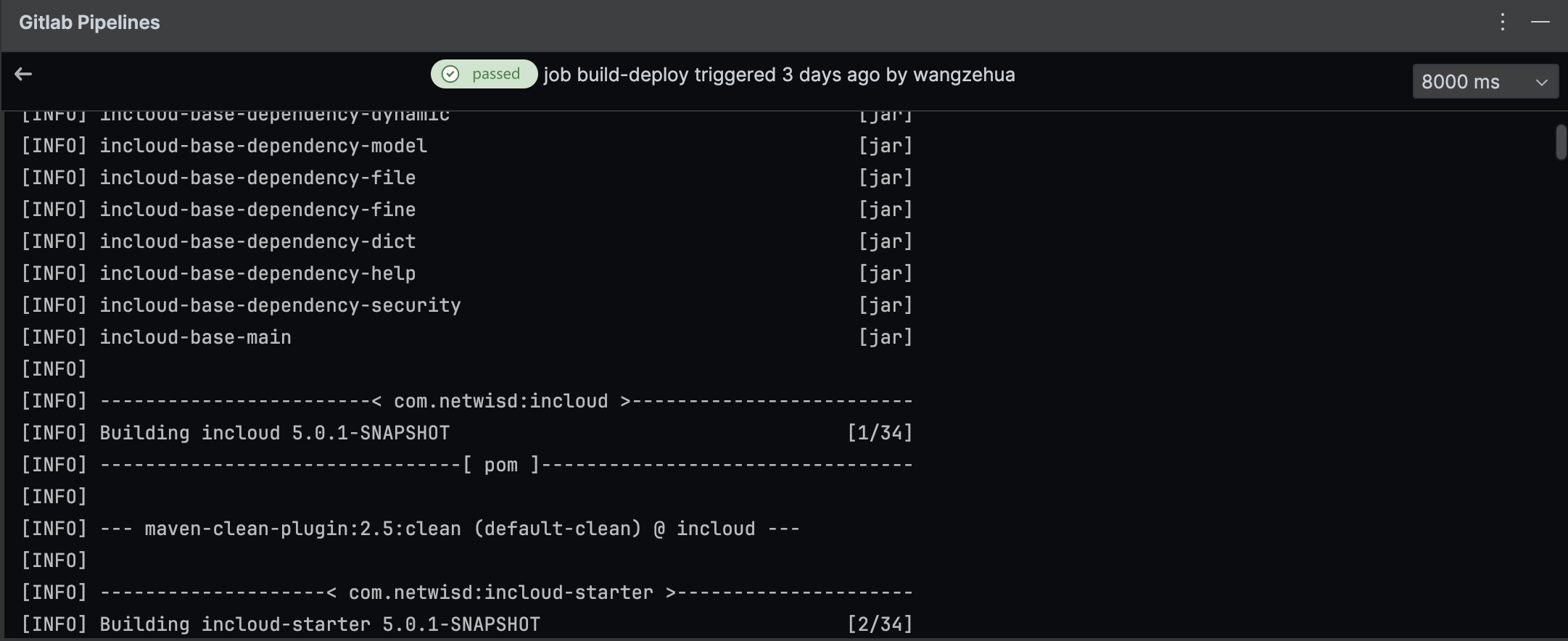Click the "Building incloud-starter 5.0.1-SNAPSHOT" text
This screenshot has height=641, width=1568.
click(320, 624)
